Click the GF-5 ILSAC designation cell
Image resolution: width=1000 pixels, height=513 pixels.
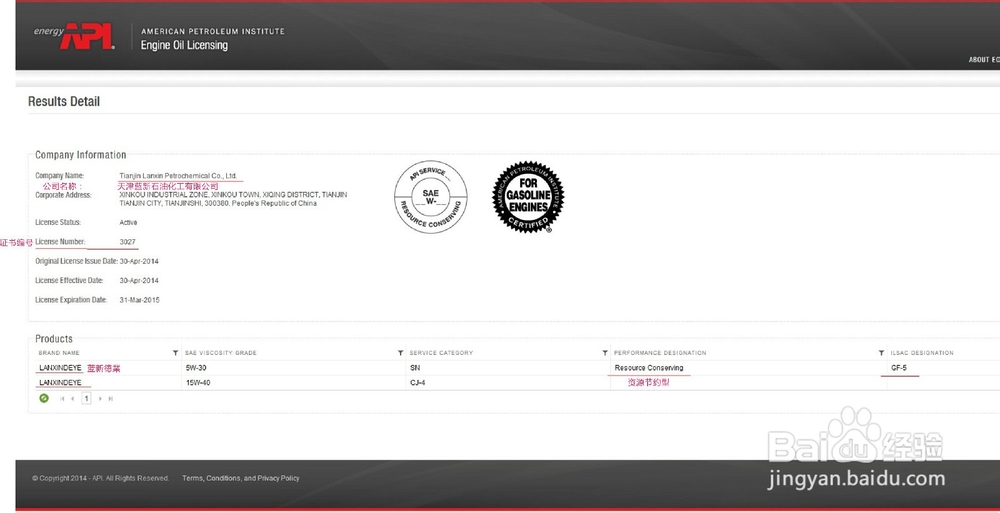pyautogui.click(x=899, y=368)
